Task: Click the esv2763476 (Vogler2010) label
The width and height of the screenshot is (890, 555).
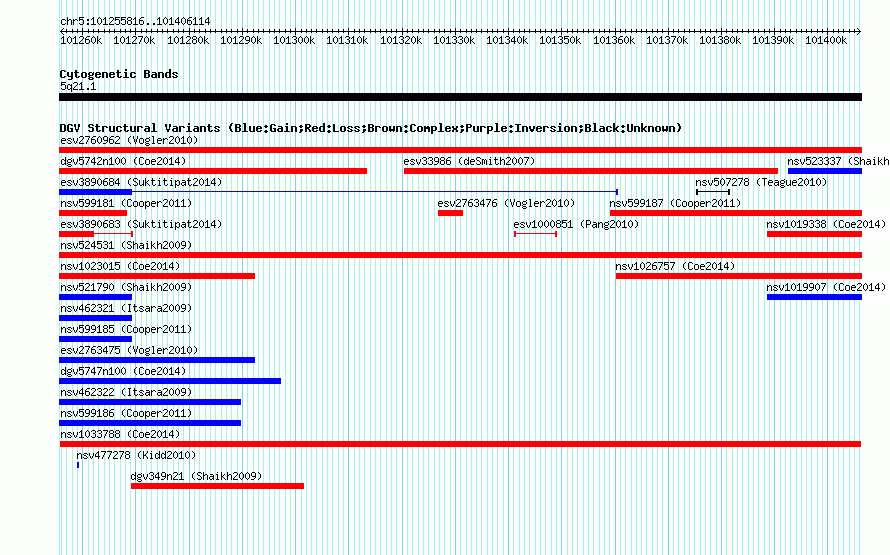Action: coord(506,203)
